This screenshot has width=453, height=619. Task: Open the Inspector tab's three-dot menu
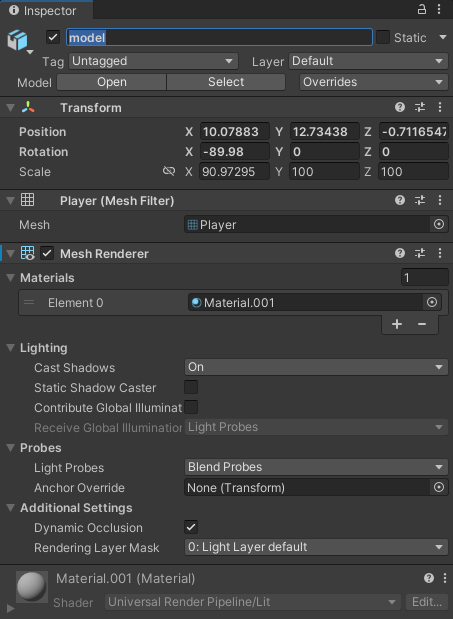[x=439, y=9]
